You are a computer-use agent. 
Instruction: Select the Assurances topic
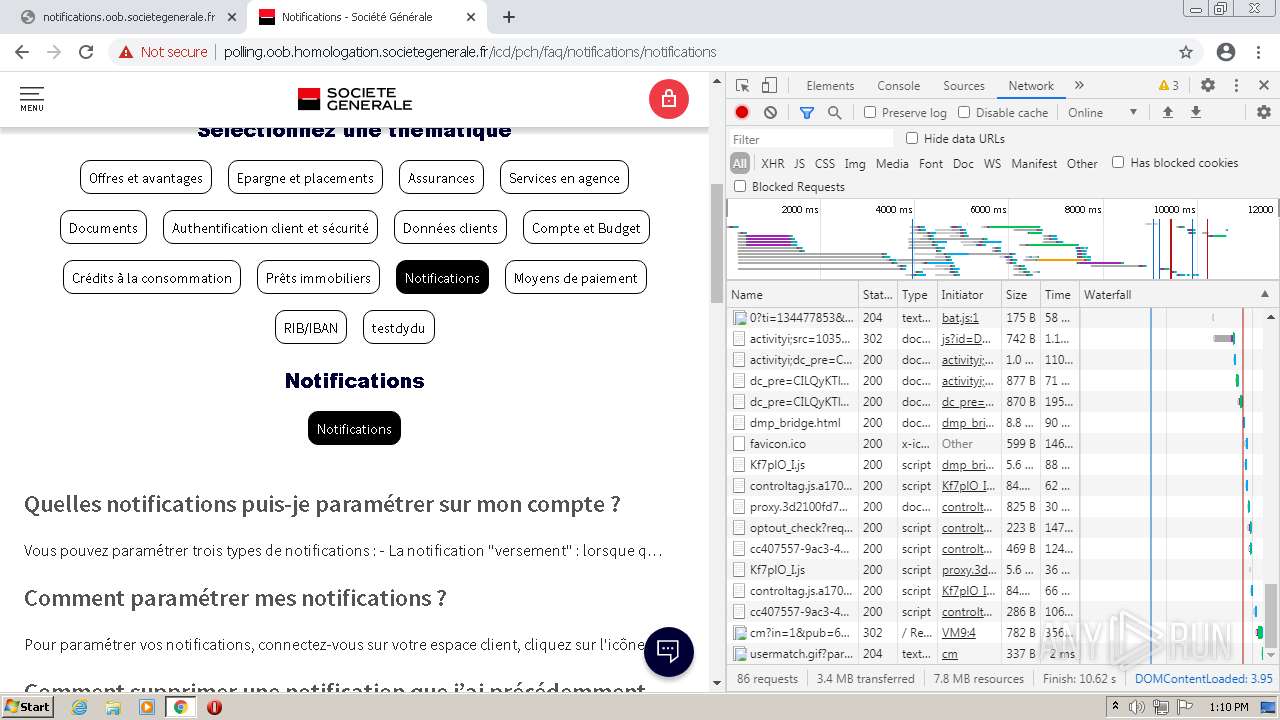pyautogui.click(x=441, y=178)
